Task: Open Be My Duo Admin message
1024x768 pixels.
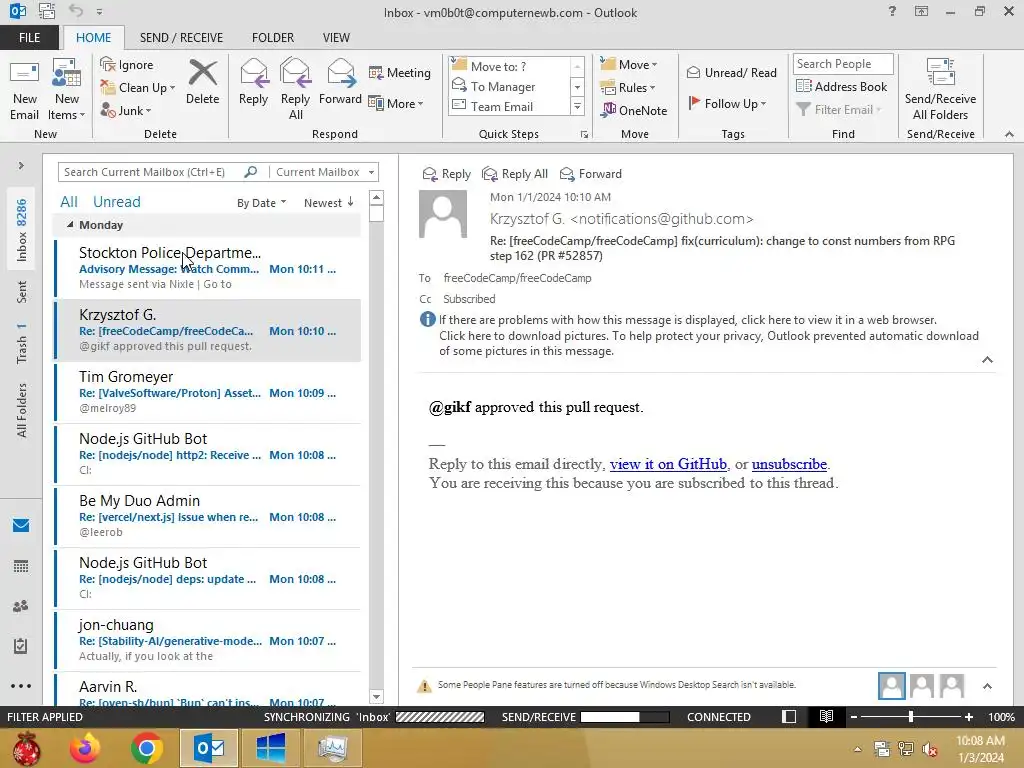Action: (208, 516)
